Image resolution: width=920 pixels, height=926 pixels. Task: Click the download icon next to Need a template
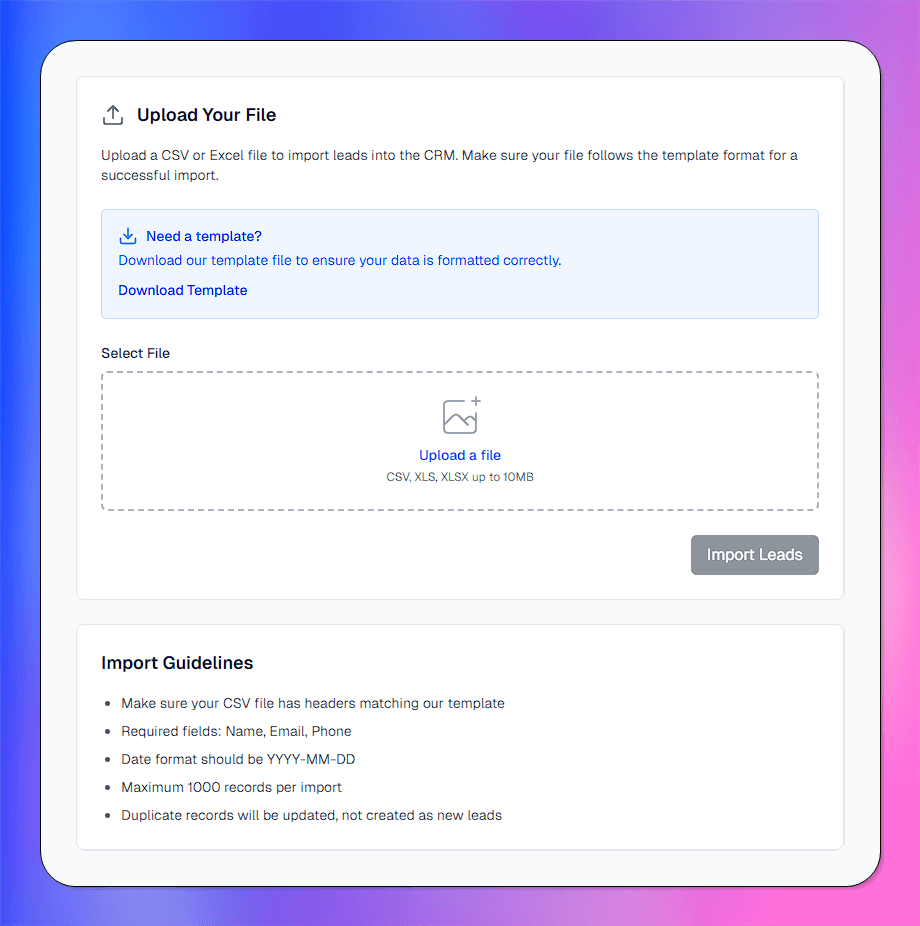click(127, 236)
